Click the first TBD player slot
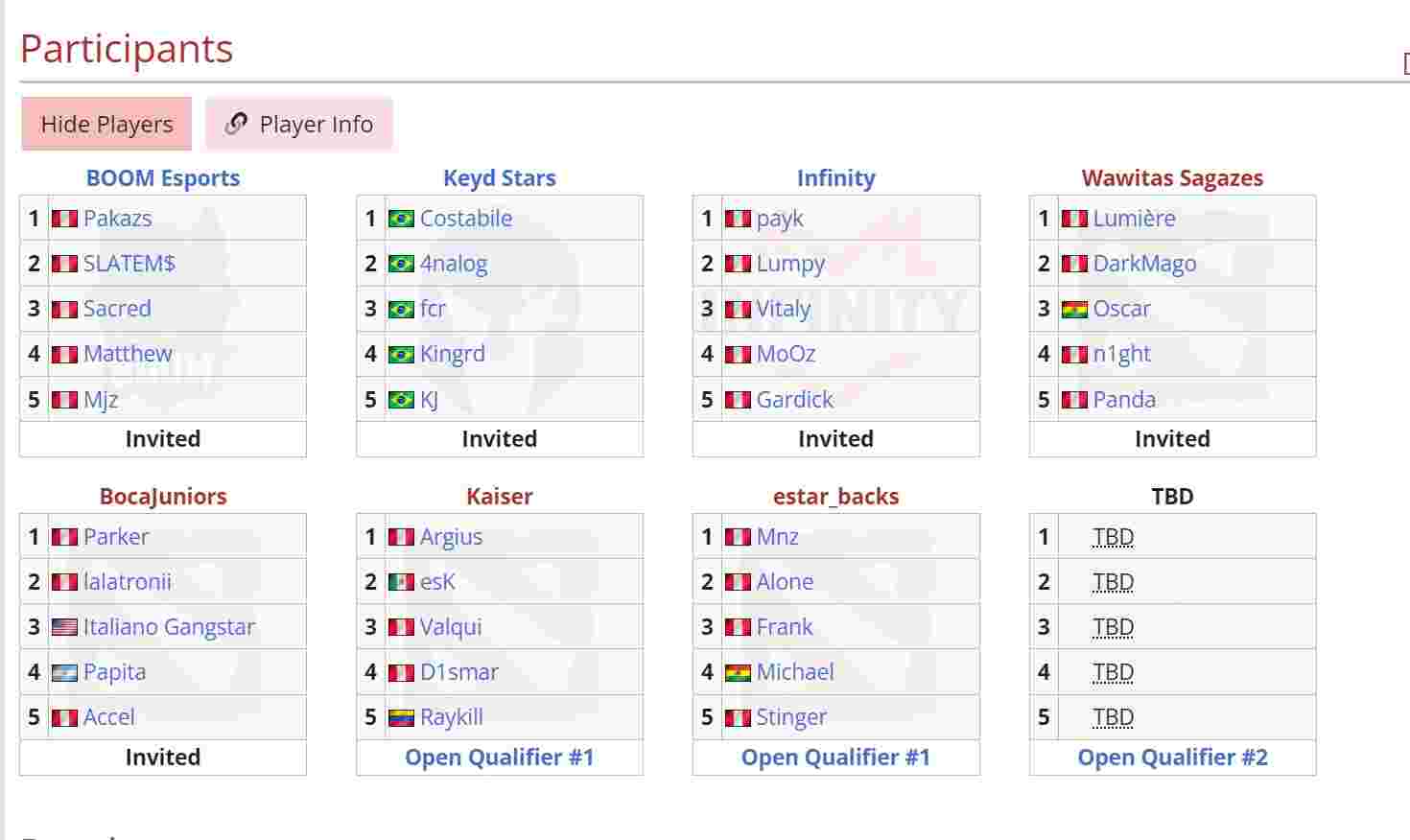 point(1113,537)
